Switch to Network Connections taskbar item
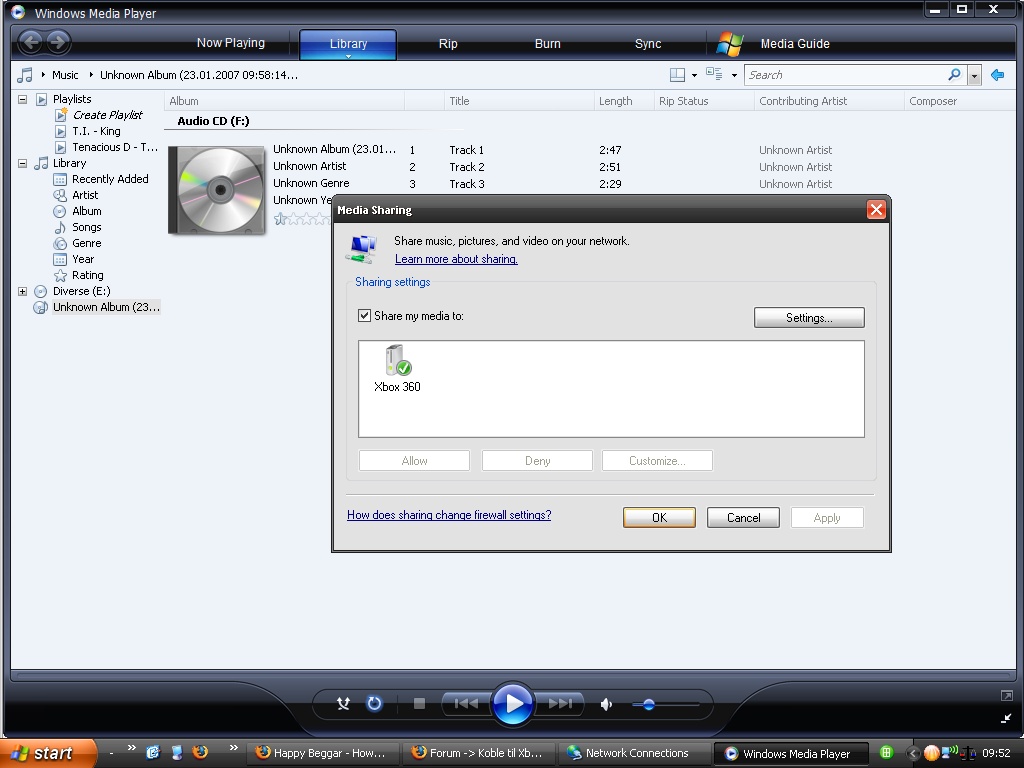The height and width of the screenshot is (768, 1024). pos(633,753)
